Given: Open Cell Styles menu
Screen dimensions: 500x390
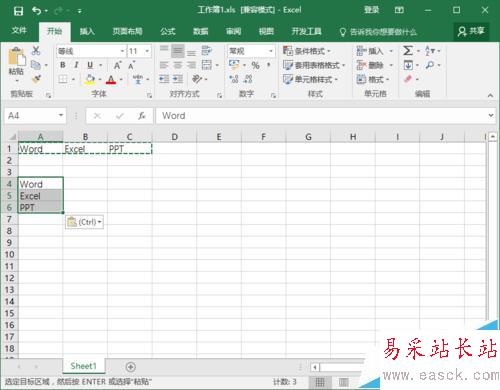Looking at the screenshot, I should 310,79.
